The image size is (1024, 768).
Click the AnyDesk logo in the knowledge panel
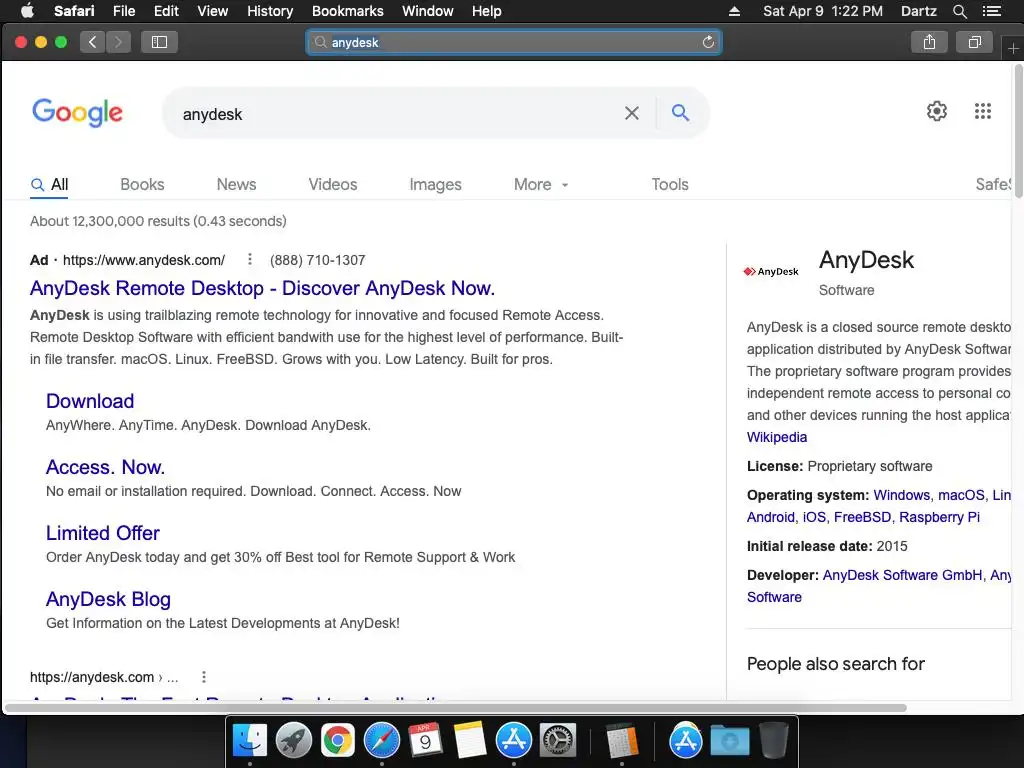(771, 272)
